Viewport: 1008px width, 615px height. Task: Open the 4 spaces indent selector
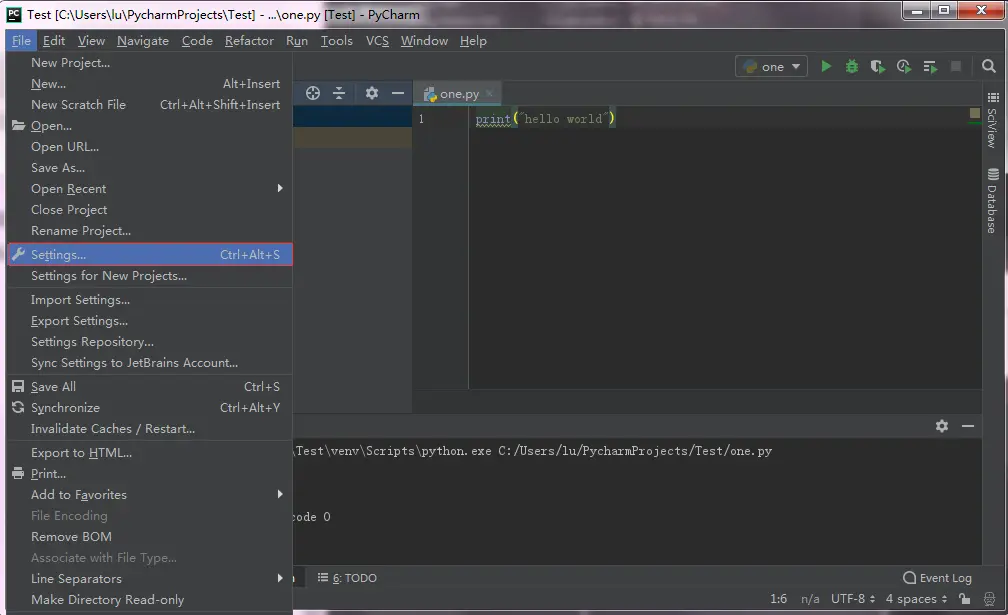point(917,599)
